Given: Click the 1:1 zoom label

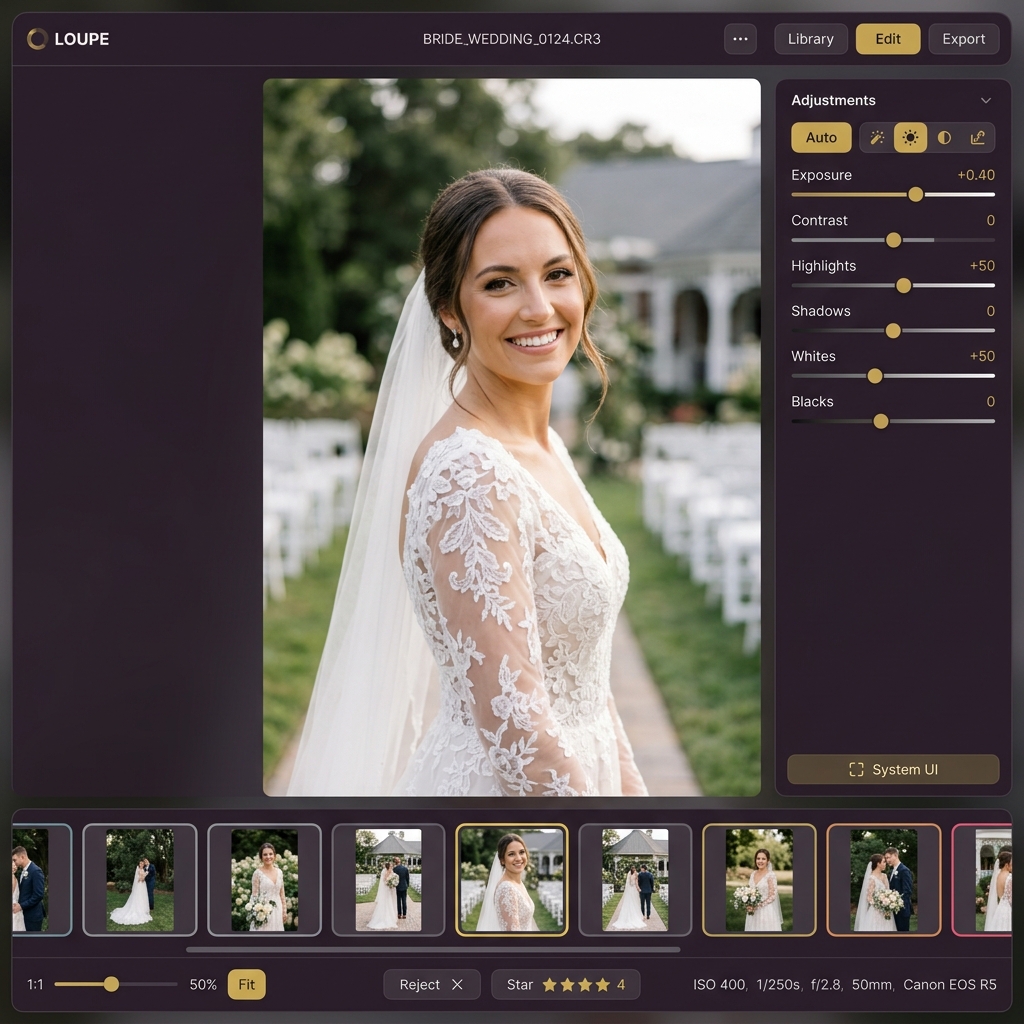Looking at the screenshot, I should [35, 984].
